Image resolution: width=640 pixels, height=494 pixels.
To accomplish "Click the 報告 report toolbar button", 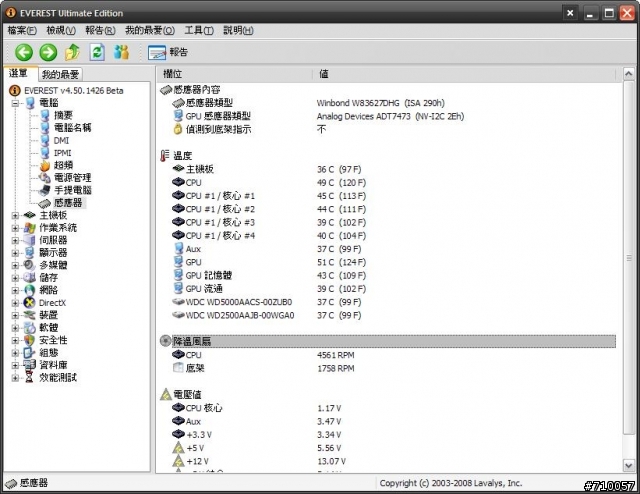I will 168,52.
